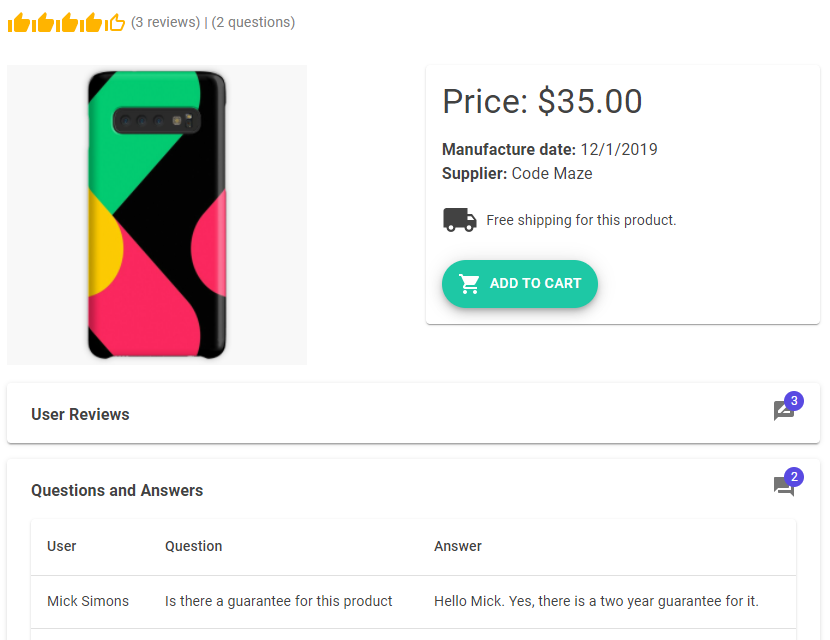Image resolution: width=830 pixels, height=640 pixels.
Task: Click the Price: $35.00 heading
Action: (542, 101)
